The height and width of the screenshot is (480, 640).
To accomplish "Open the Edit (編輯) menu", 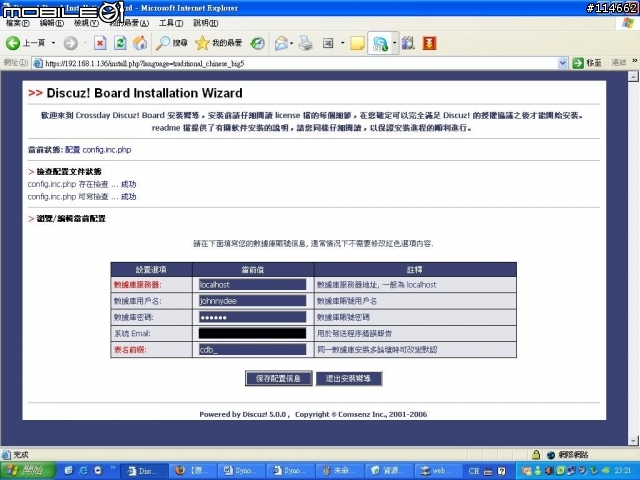I will coord(52,23).
